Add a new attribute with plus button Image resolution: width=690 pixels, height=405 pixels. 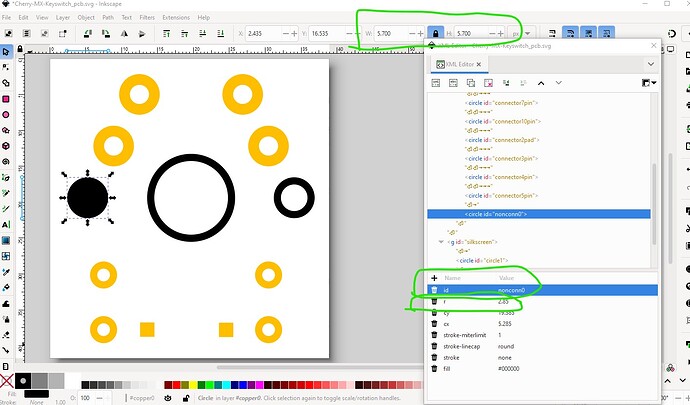(434, 278)
